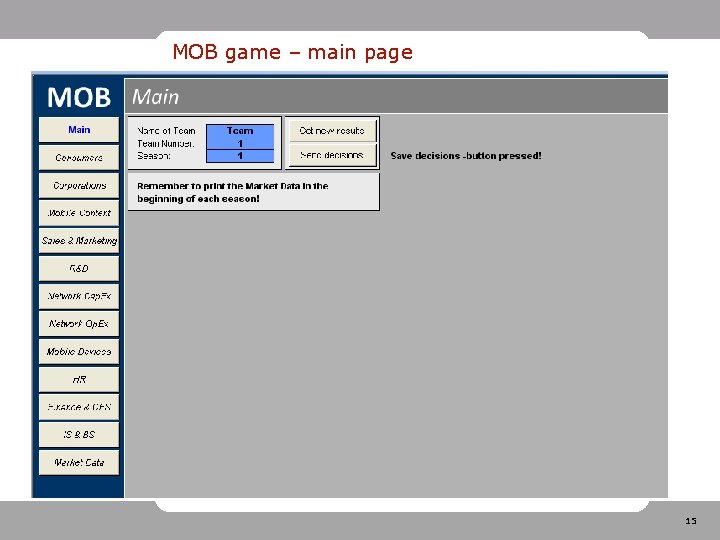The height and width of the screenshot is (540, 720).
Task: Select the Season value cell
Action: pyautogui.click(x=240, y=156)
